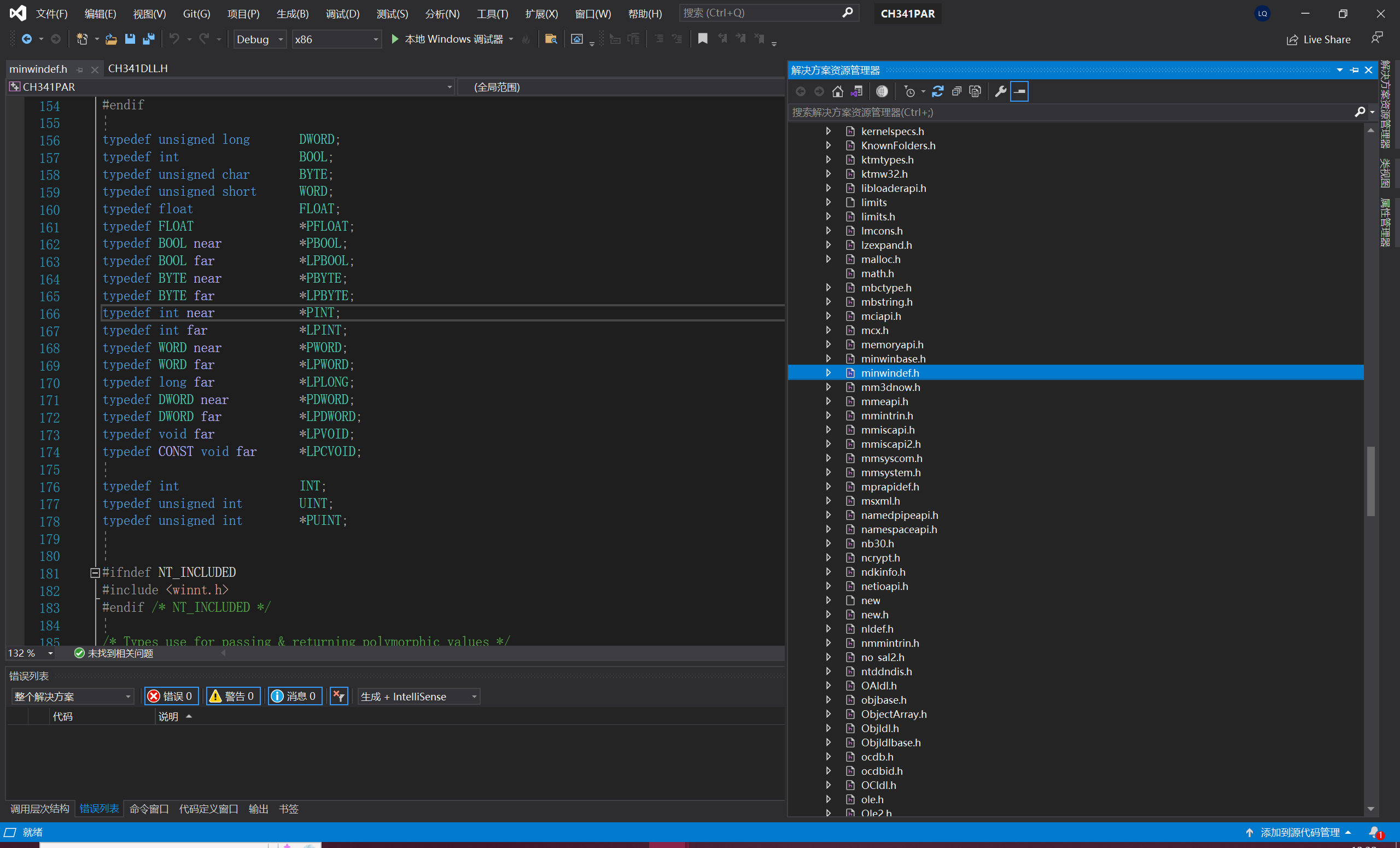Open the 调试(D) menu
1400x848 pixels.
point(342,14)
